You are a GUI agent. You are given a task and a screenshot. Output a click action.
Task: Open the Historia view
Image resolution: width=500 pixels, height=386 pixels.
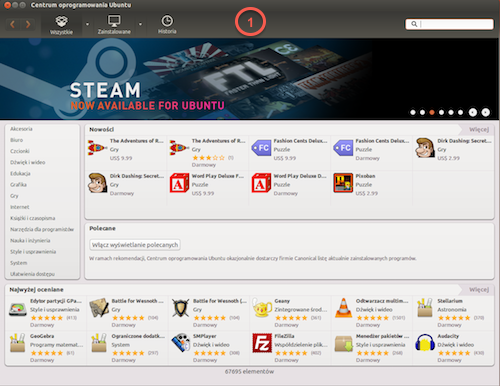[167, 25]
